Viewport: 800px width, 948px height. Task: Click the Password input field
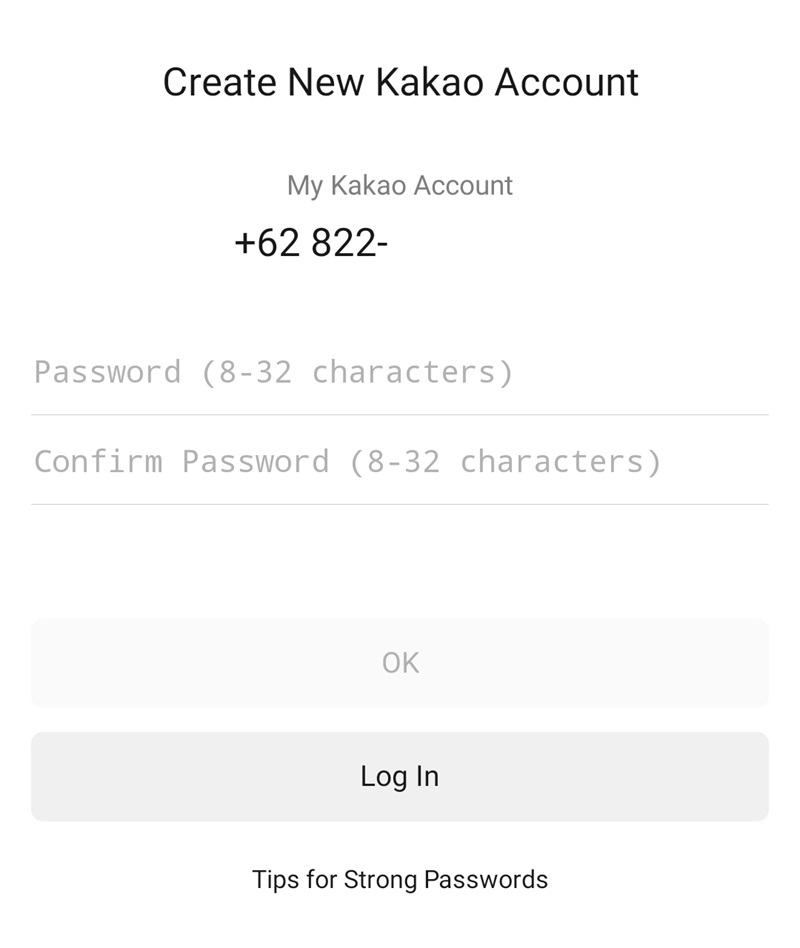tap(400, 372)
